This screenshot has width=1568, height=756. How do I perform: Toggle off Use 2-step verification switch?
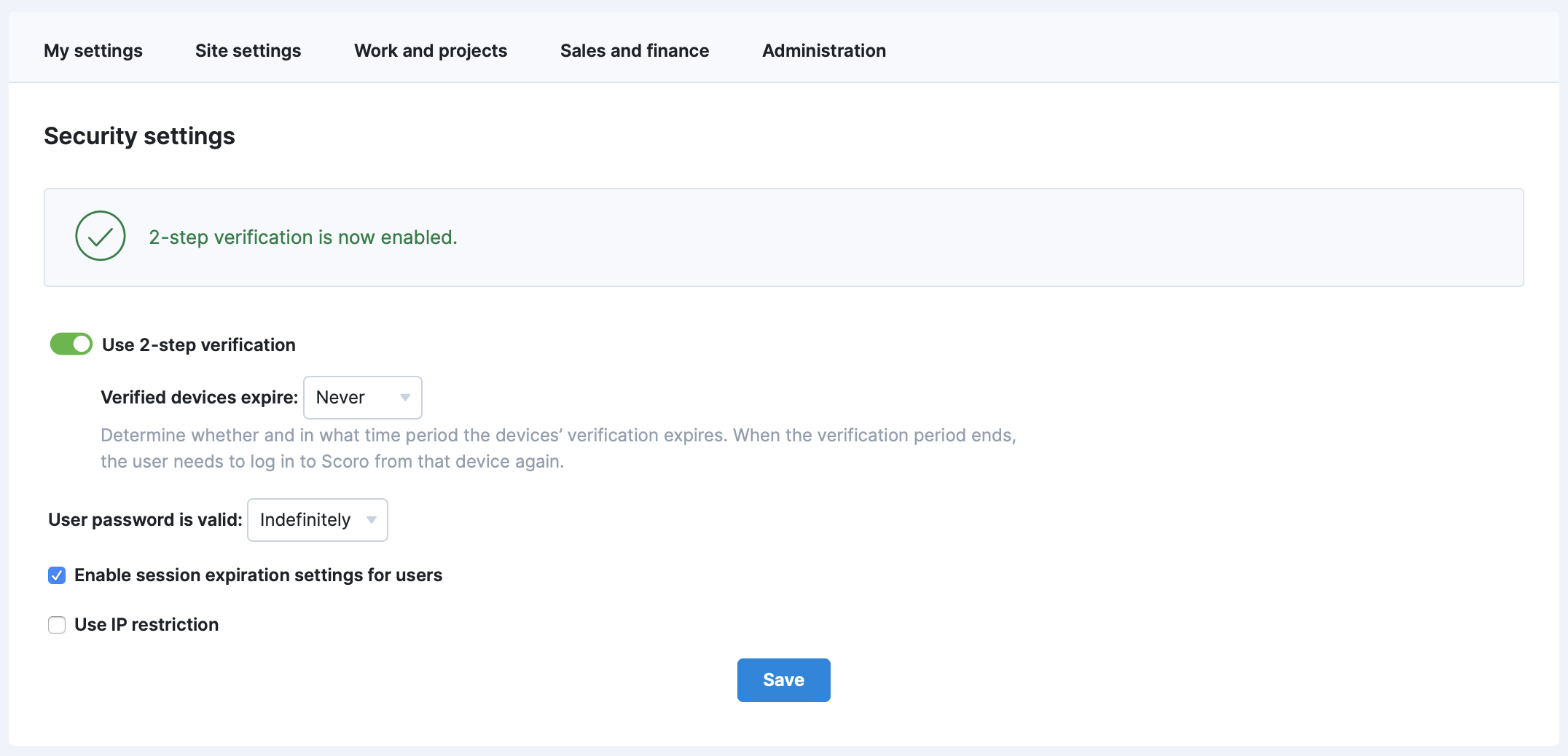point(71,344)
